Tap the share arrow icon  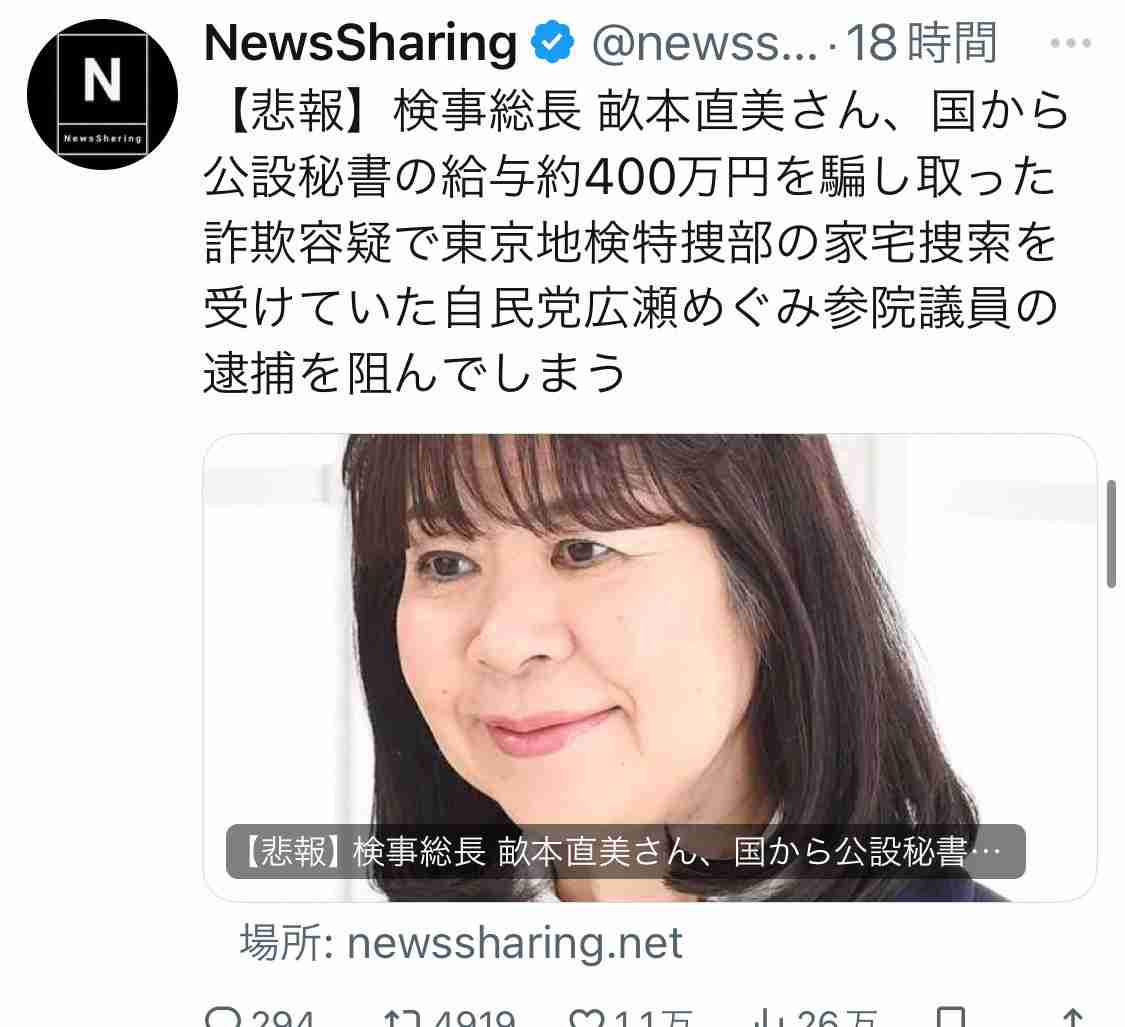coord(1072,1018)
